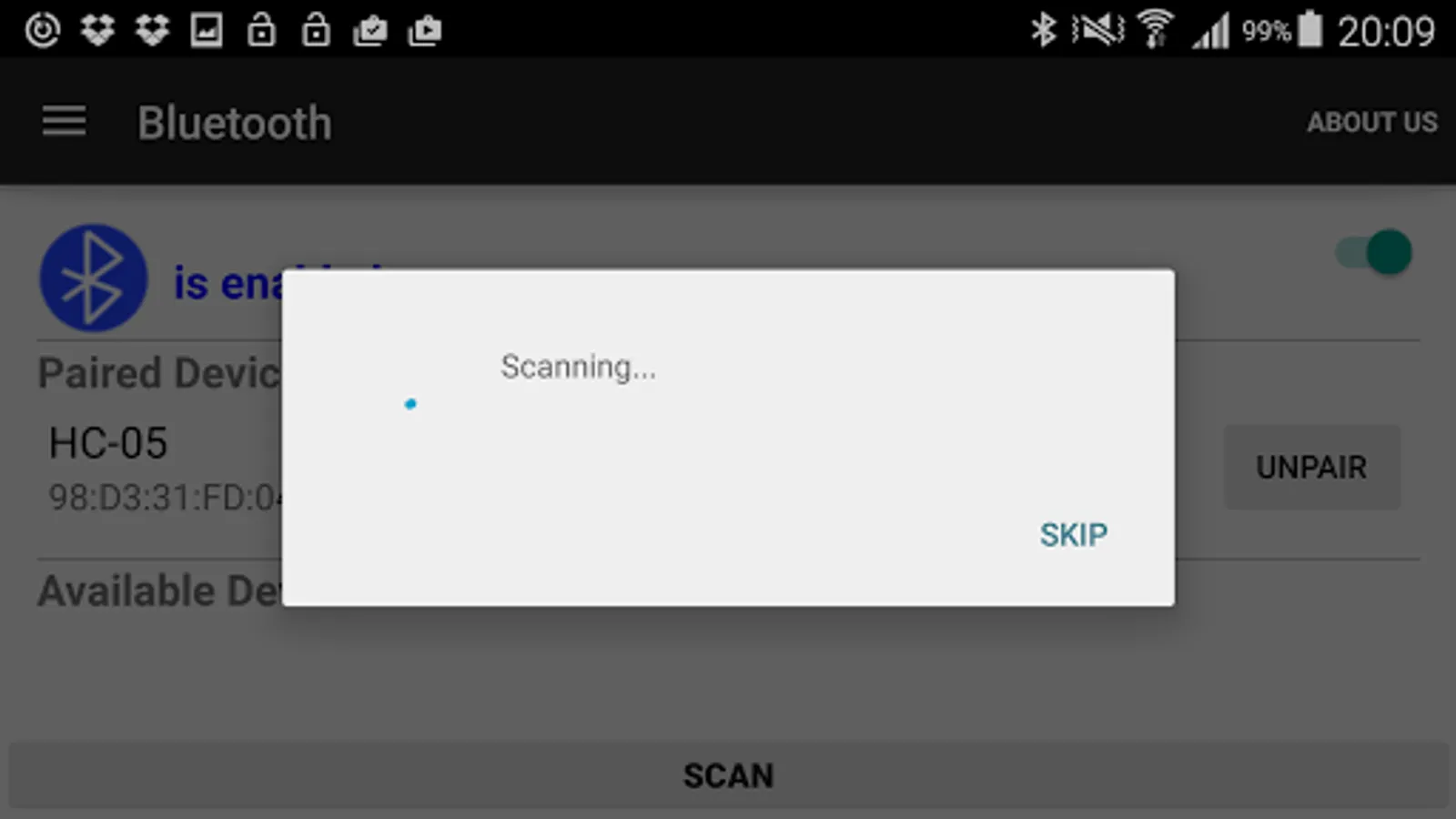
Task: Toggle the Bluetooth enable switch off
Action: coord(1374,252)
